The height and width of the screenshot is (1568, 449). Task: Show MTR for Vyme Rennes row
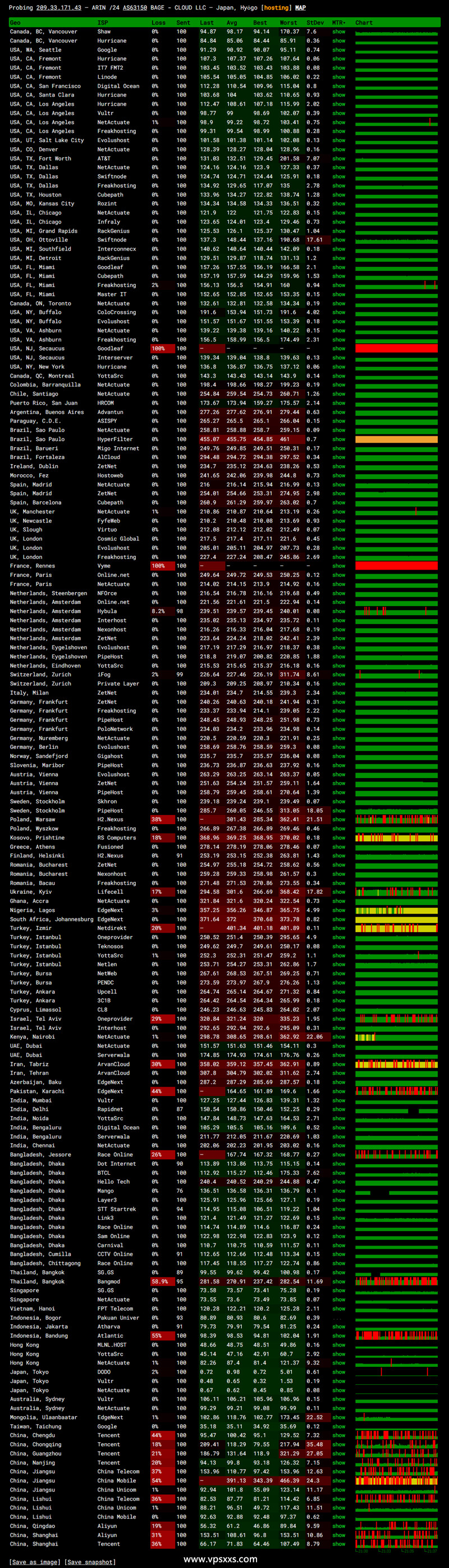pos(338,566)
